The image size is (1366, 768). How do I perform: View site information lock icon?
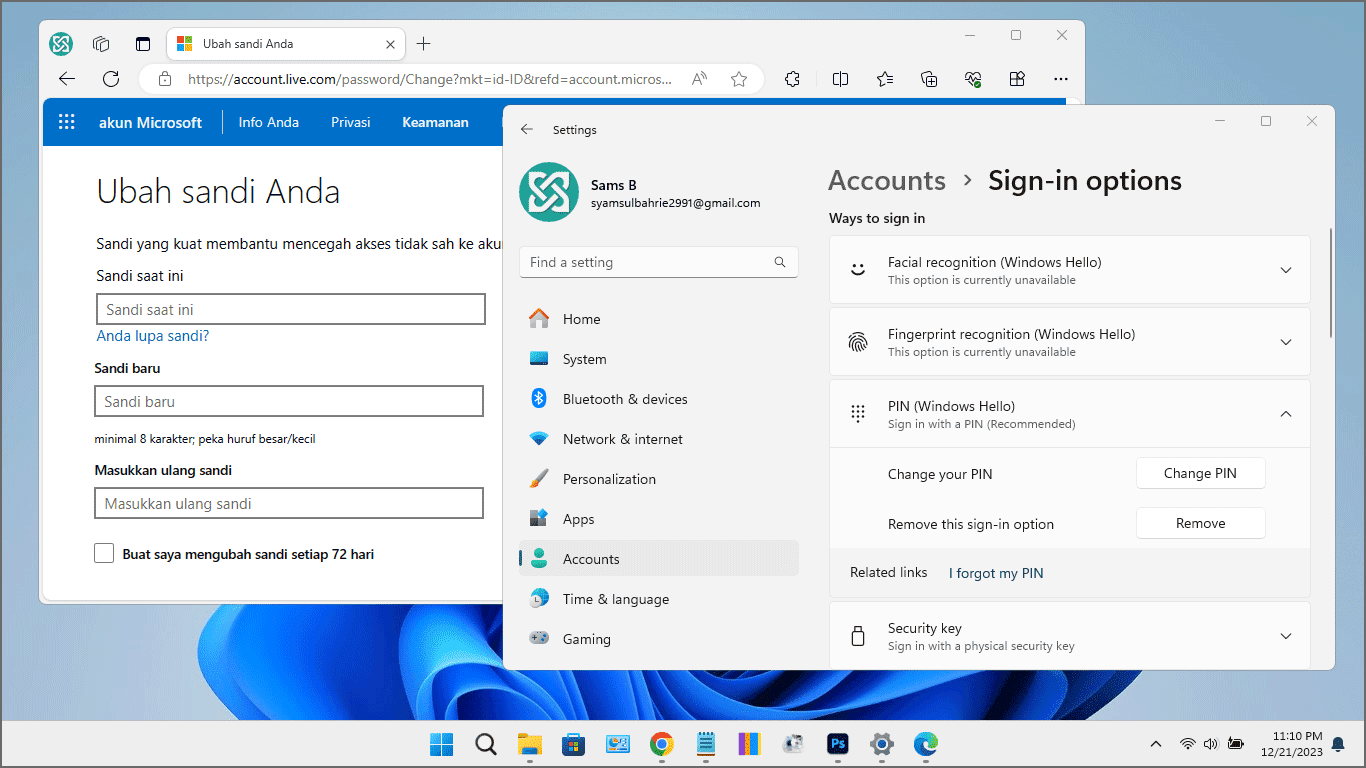[x=163, y=79]
